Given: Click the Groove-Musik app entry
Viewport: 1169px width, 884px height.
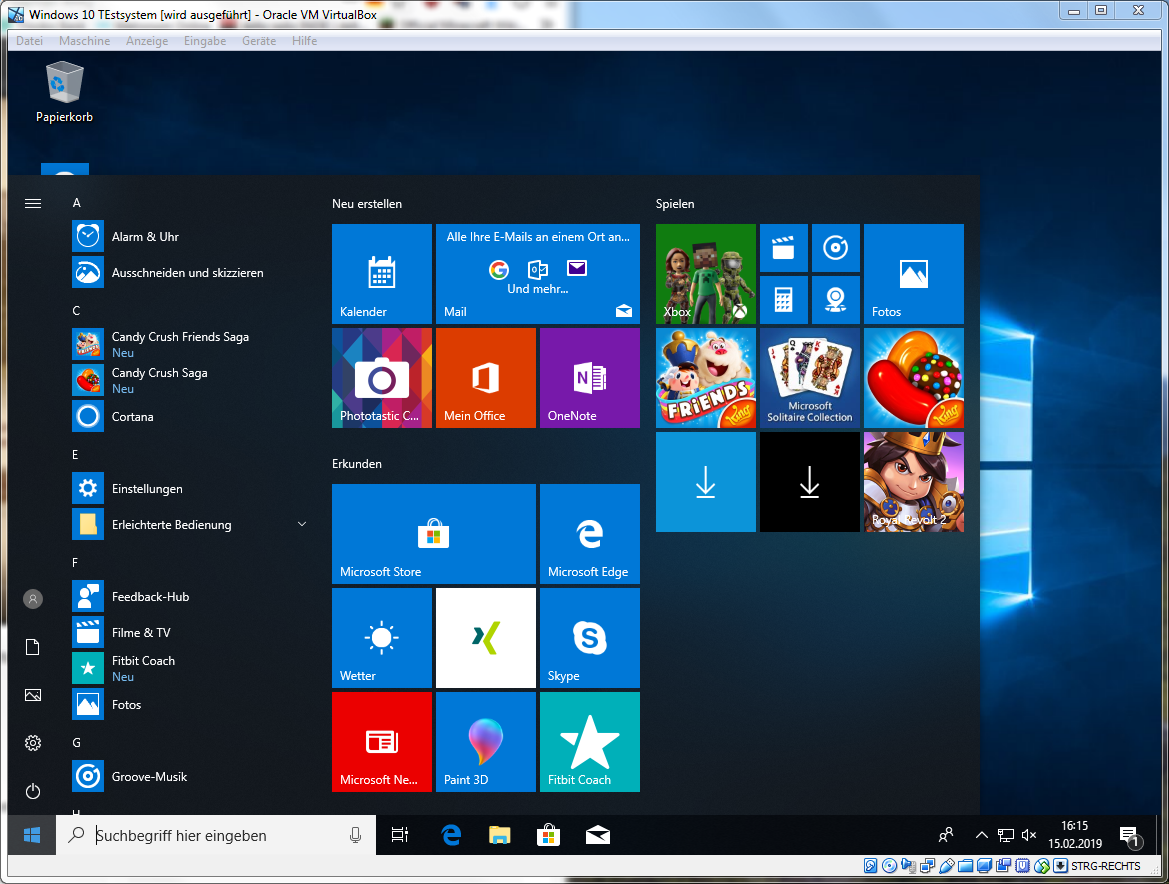Looking at the screenshot, I should coord(149,777).
